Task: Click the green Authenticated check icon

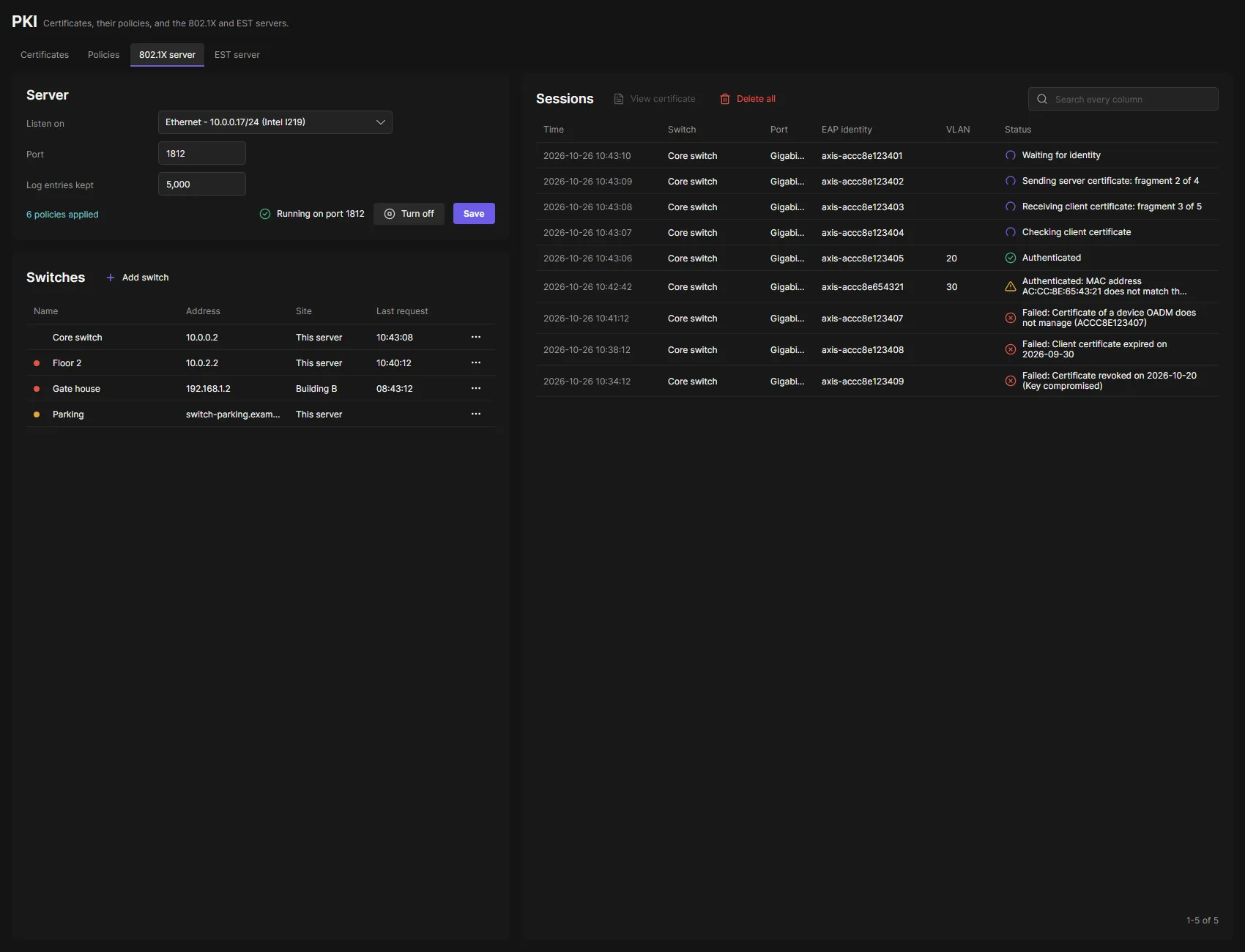Action: coord(1011,258)
